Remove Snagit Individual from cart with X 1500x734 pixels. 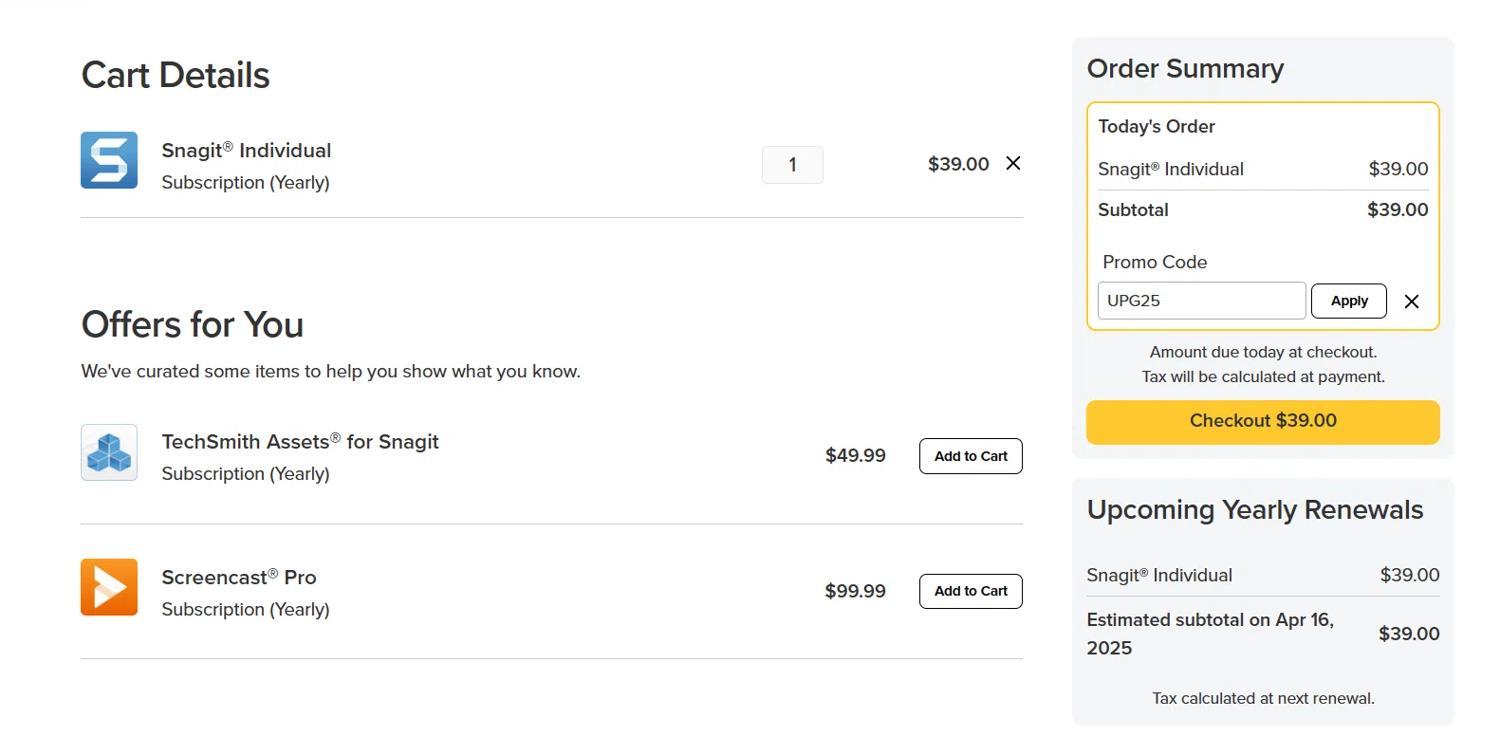tap(1013, 163)
